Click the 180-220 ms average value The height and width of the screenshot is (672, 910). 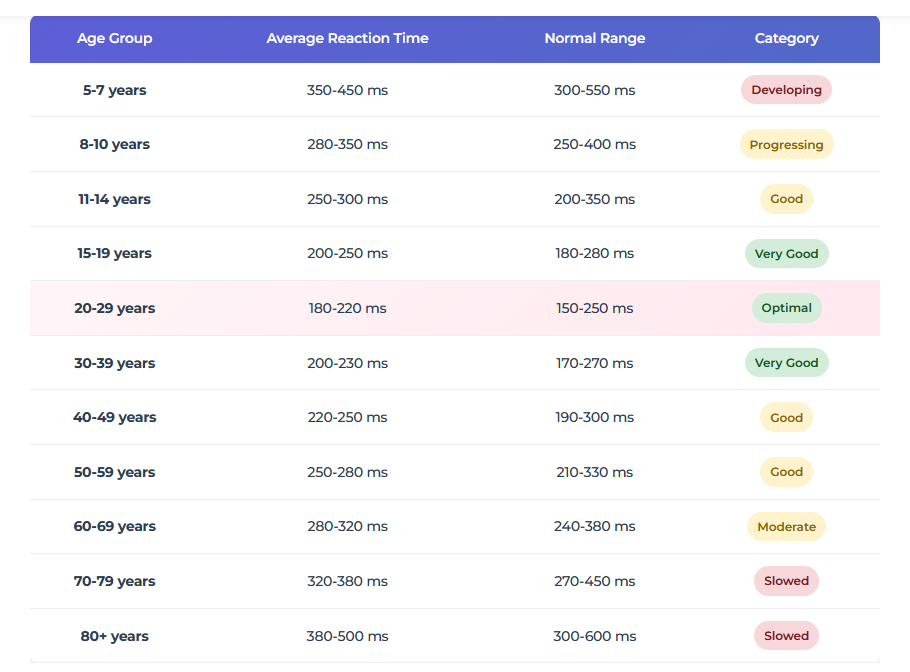[347, 308]
